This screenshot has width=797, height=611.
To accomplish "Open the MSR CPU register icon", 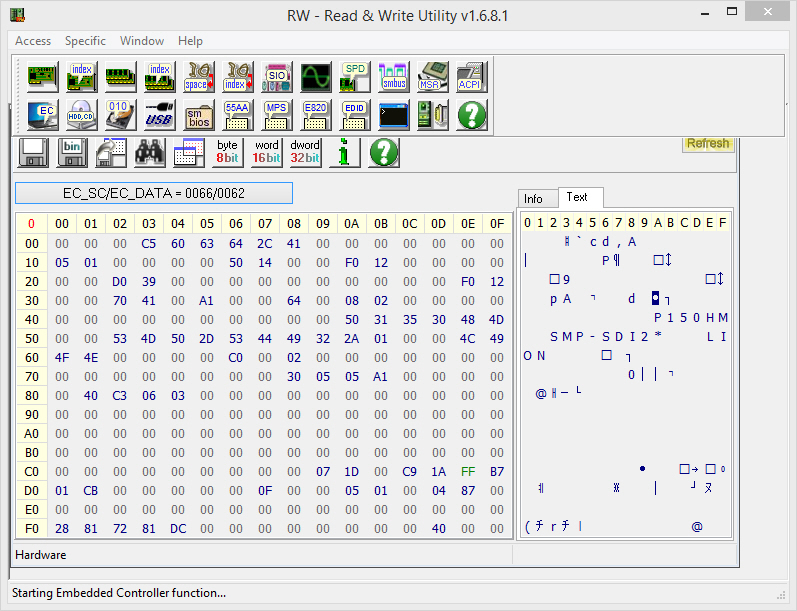I will [433, 77].
